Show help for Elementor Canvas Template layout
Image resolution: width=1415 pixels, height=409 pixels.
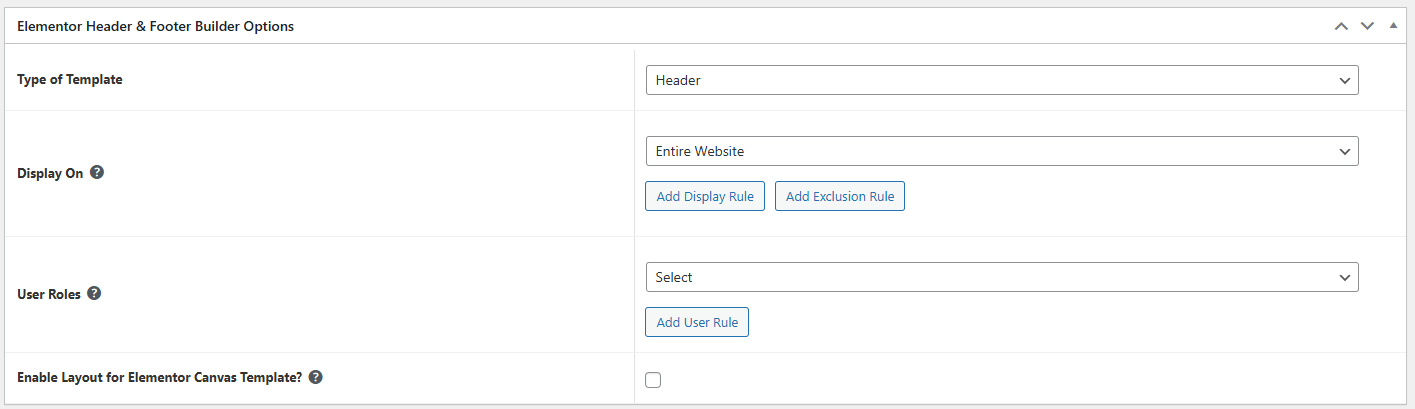tap(315, 377)
